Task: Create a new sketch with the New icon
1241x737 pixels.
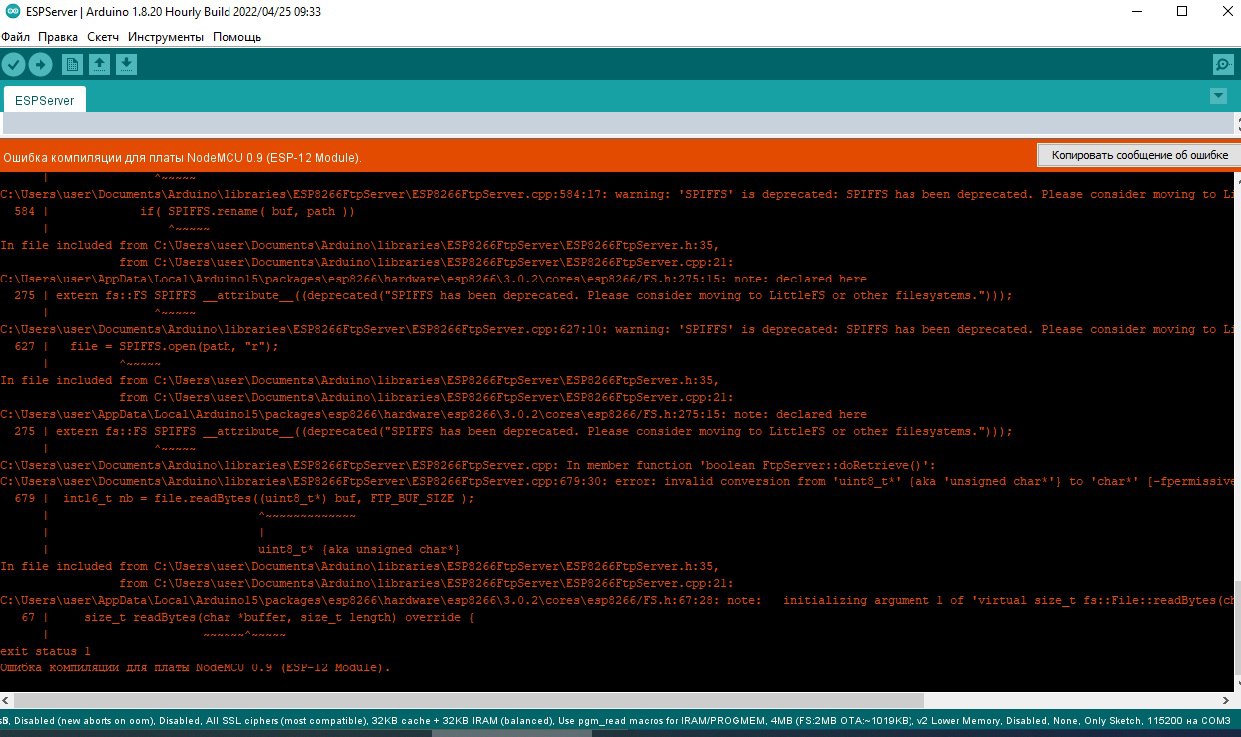Action: (72, 65)
